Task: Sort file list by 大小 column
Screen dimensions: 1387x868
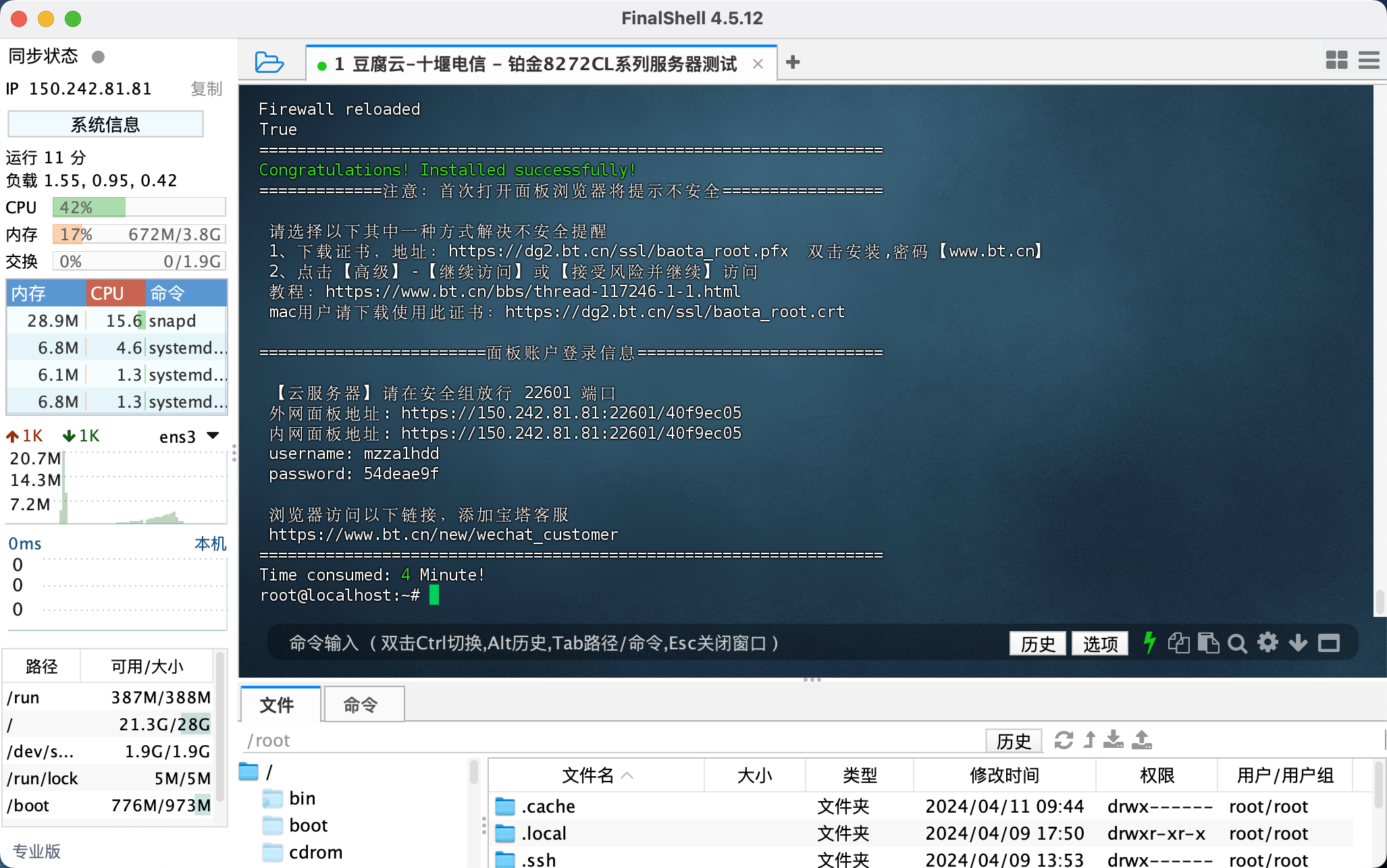Action: click(755, 776)
